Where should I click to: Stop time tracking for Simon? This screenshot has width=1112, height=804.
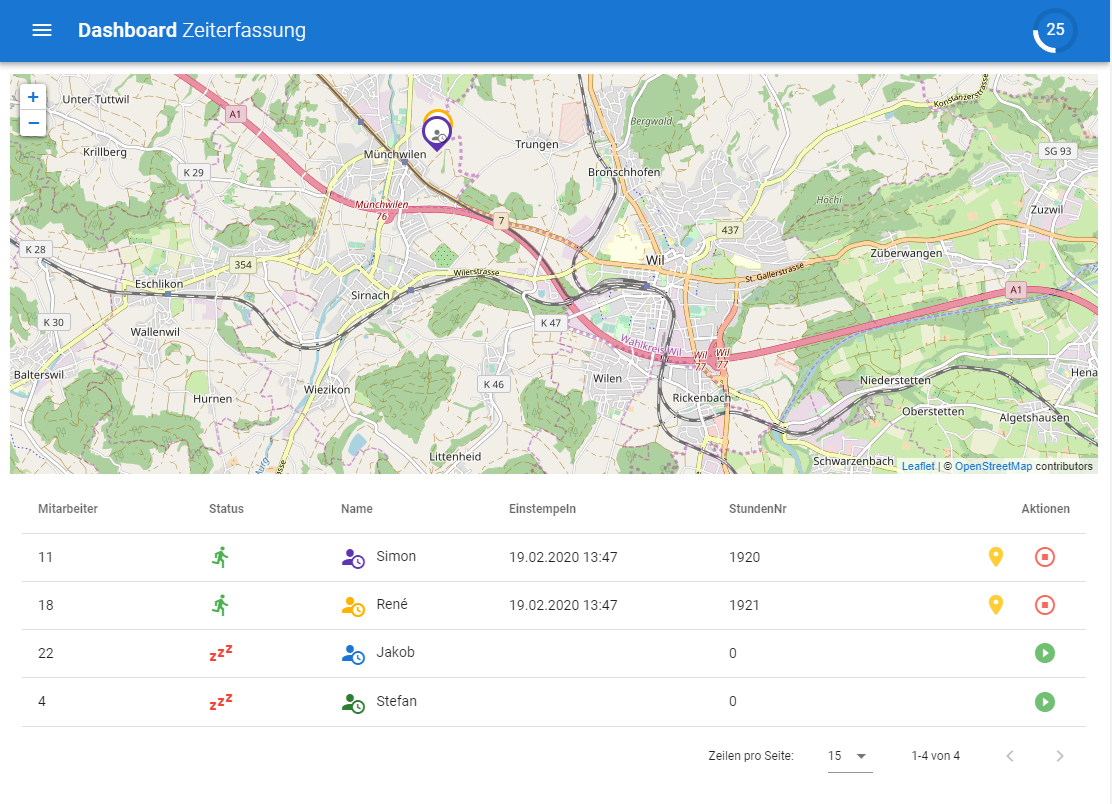pyautogui.click(x=1044, y=557)
